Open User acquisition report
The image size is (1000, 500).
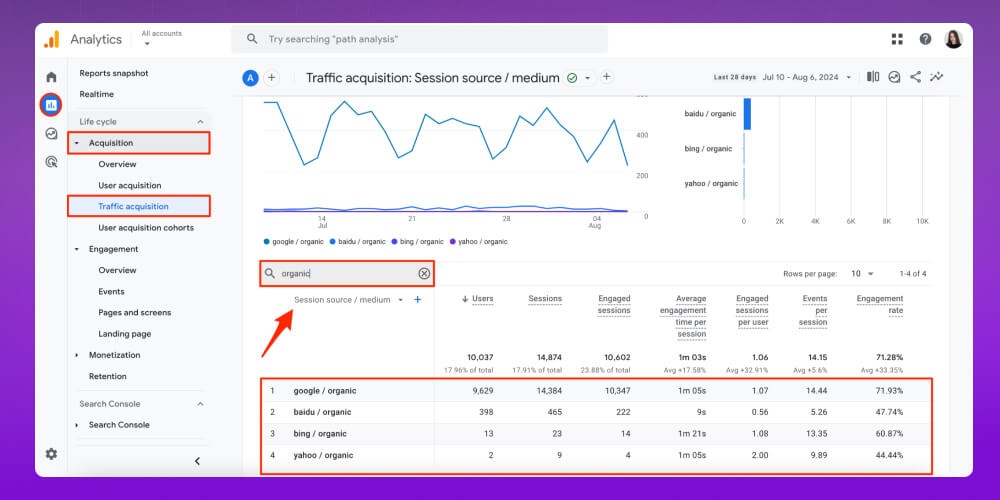coord(129,186)
